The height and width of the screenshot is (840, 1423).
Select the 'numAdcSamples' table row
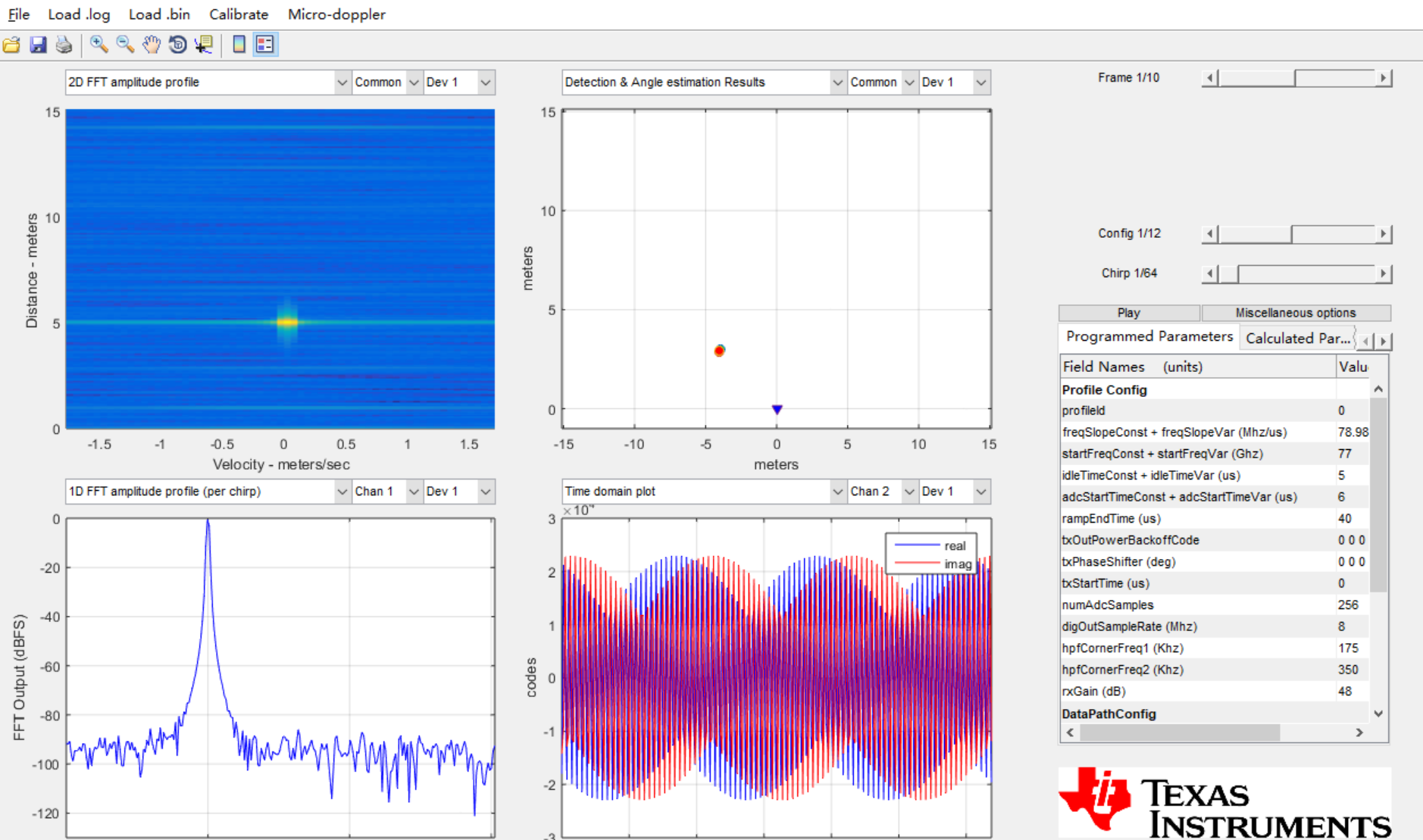click(1215, 605)
